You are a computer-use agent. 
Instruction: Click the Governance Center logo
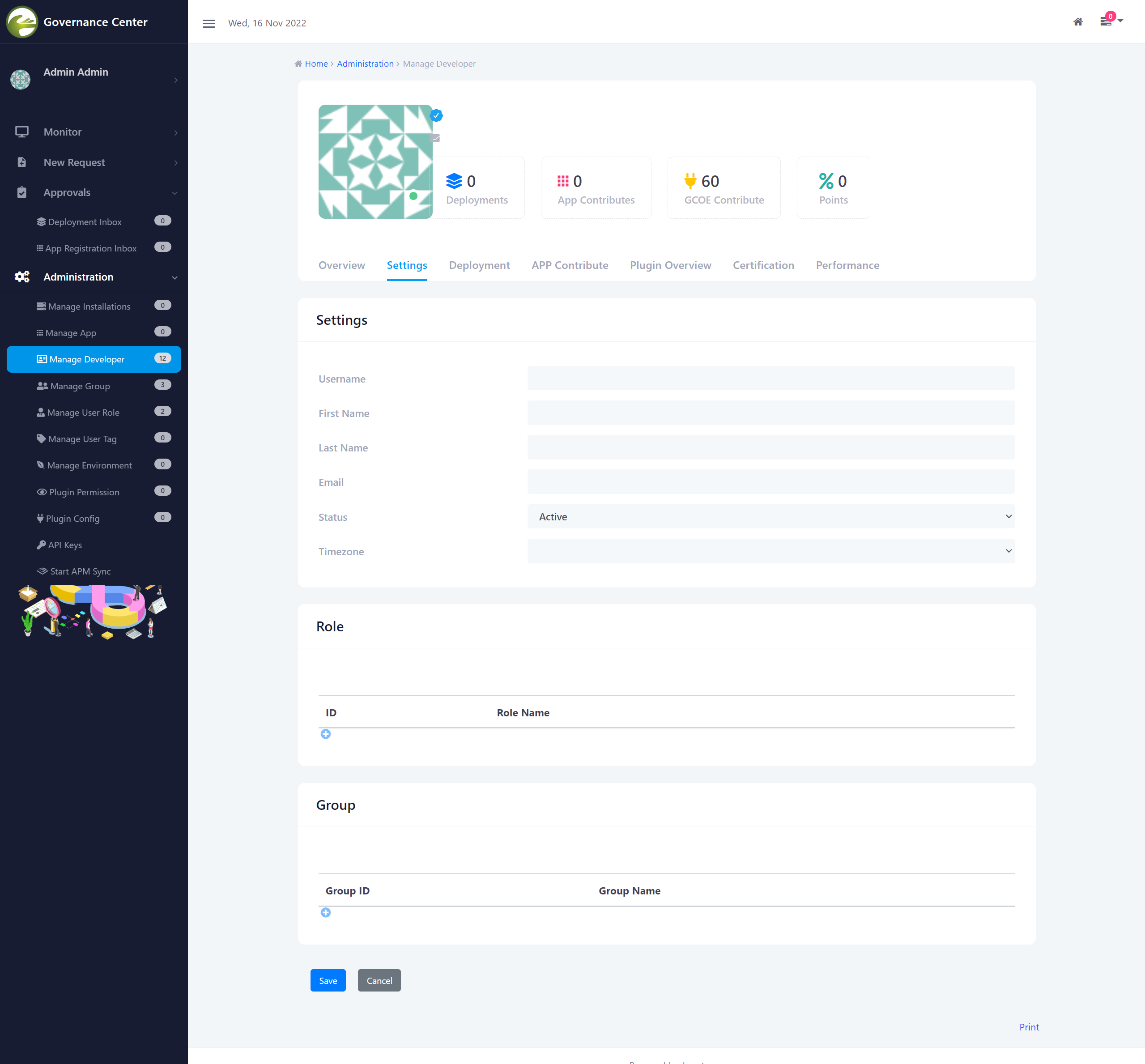coord(21,22)
